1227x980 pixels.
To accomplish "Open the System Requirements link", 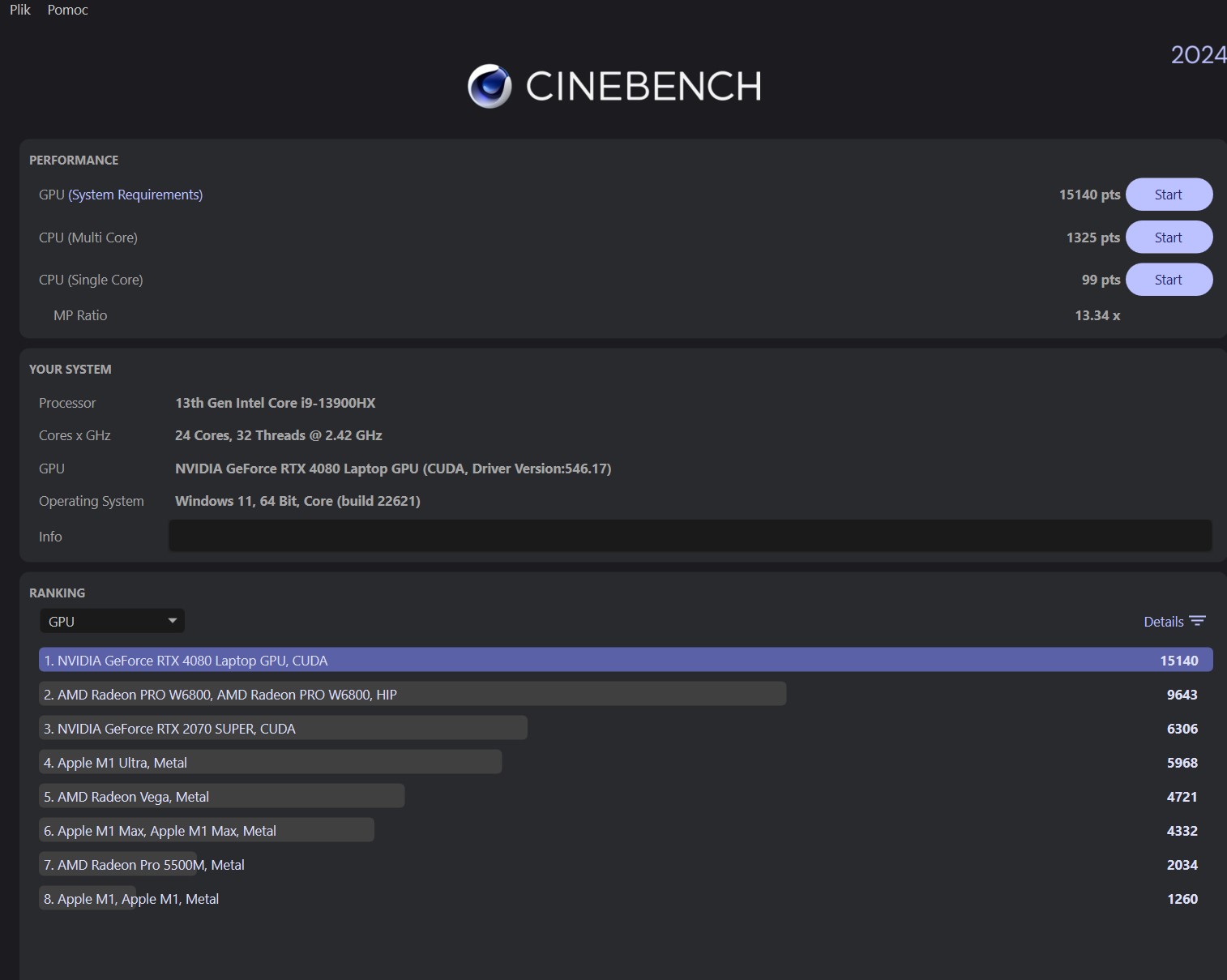I will tap(135, 195).
